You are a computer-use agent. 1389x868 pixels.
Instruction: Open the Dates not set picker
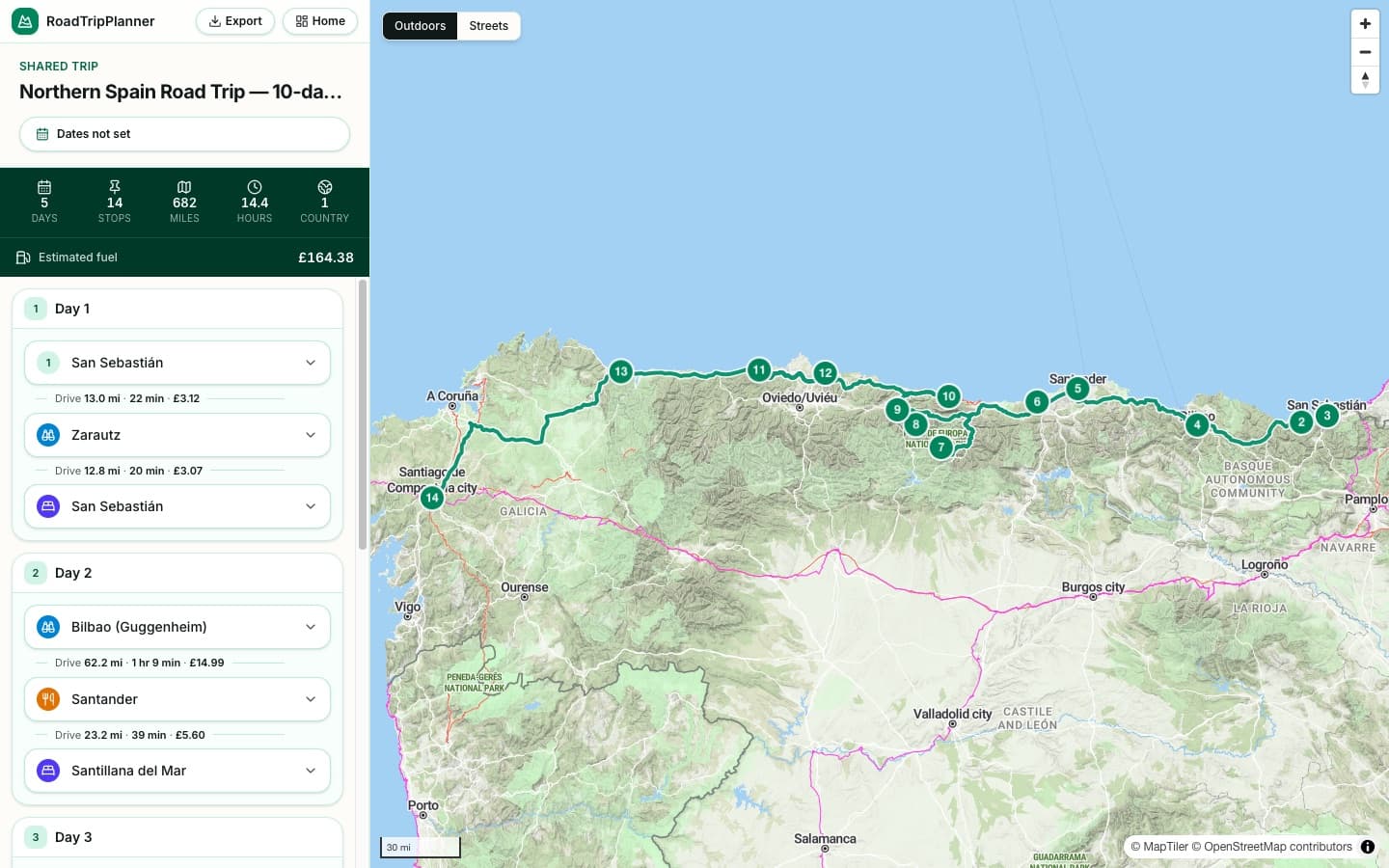[184, 134]
